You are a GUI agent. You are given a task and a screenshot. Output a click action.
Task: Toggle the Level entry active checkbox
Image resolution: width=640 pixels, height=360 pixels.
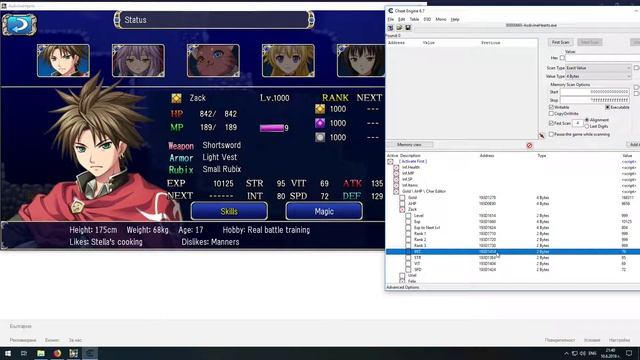click(408, 216)
